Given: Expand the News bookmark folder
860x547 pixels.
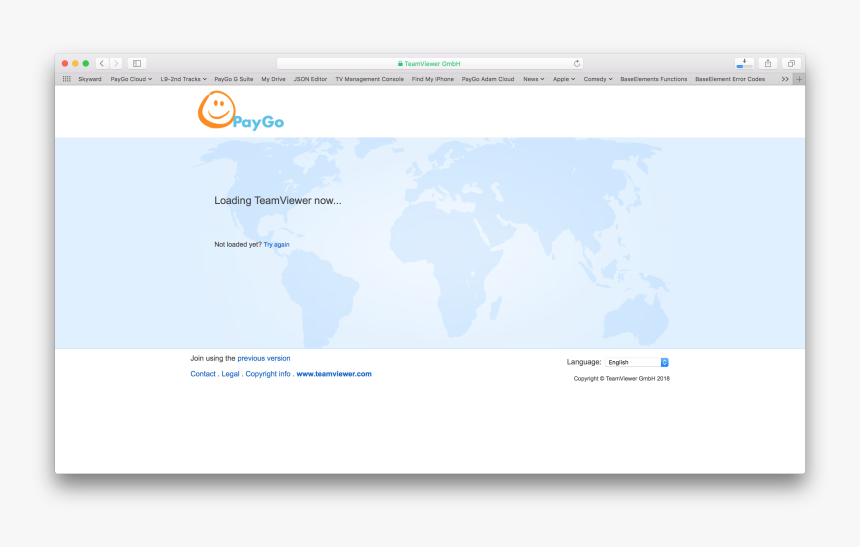Looking at the screenshot, I should (534, 79).
